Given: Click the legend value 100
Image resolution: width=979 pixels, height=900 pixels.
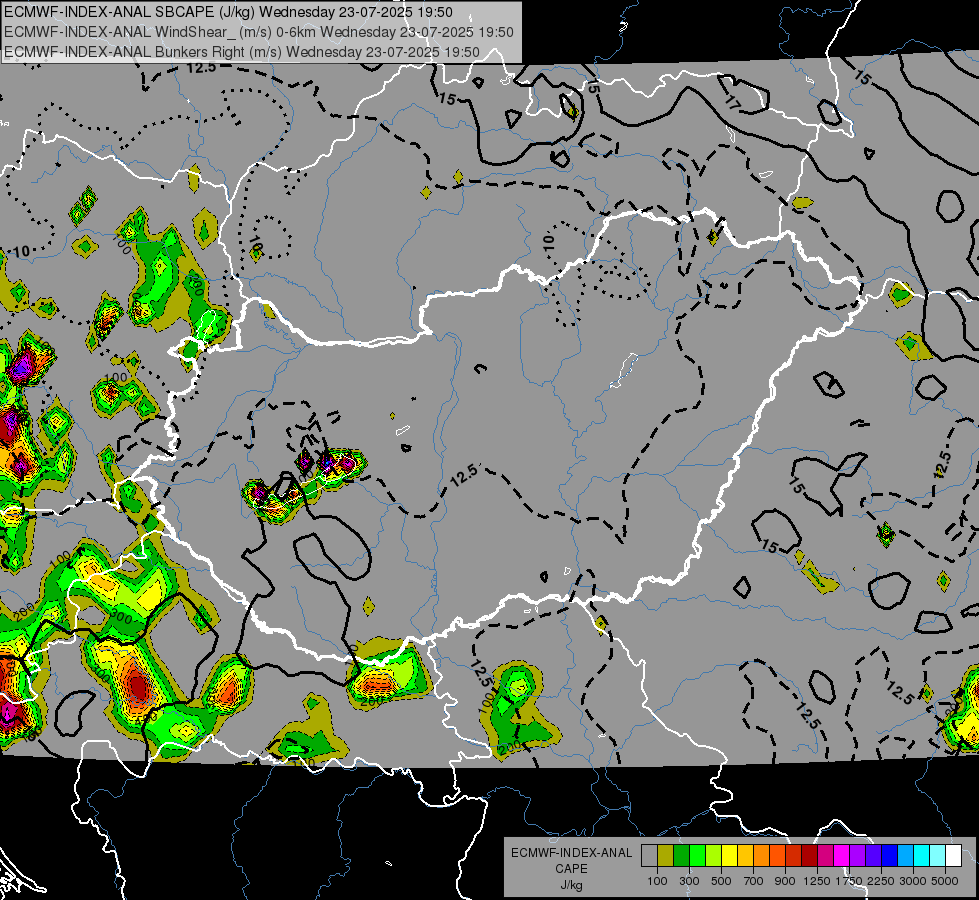Looking at the screenshot, I should 657,881.
